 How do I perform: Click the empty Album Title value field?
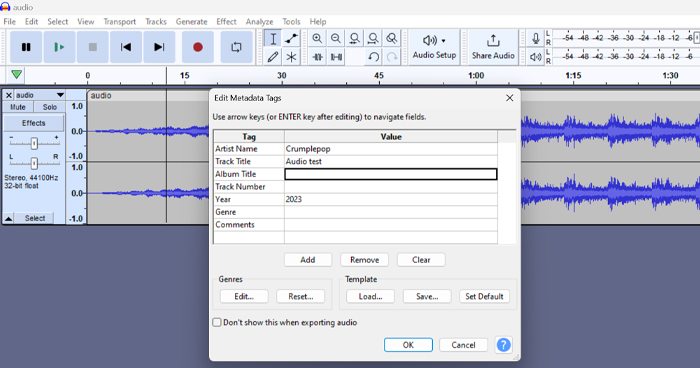tap(391, 174)
